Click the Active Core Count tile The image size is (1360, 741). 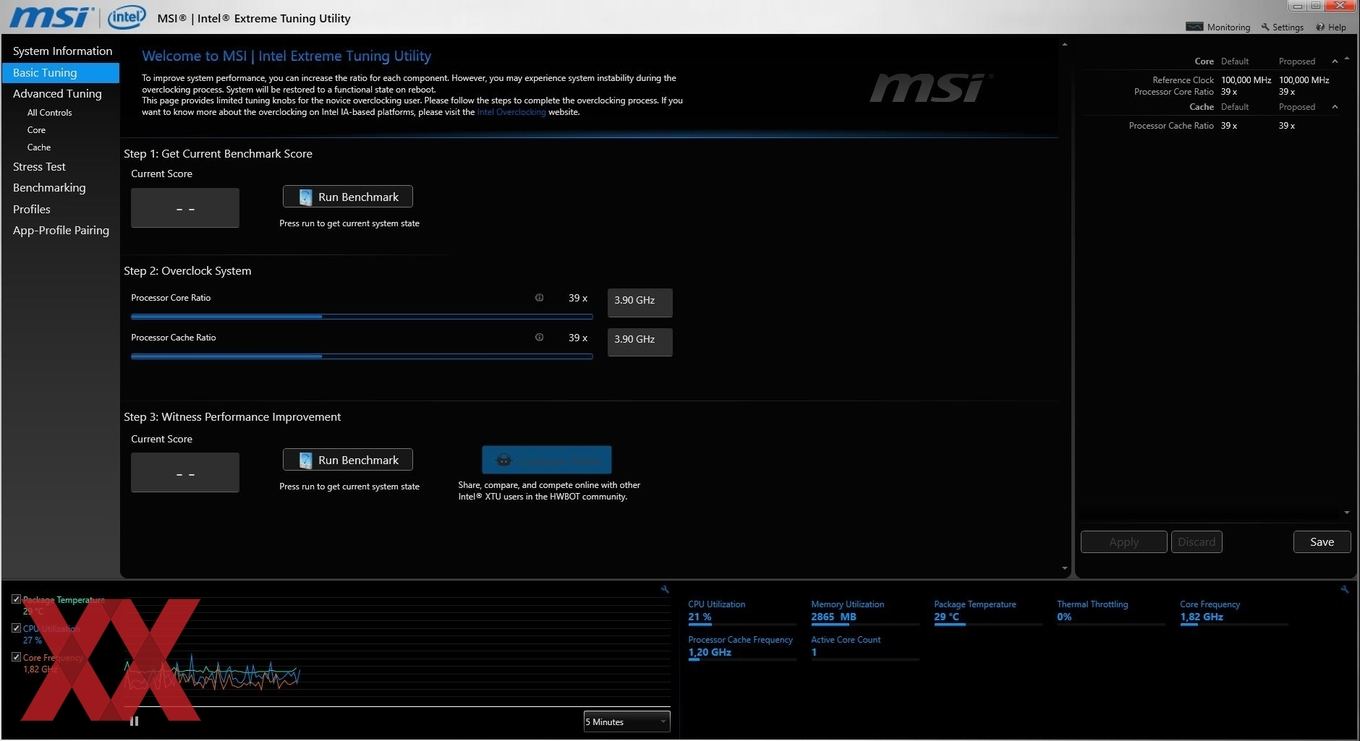[864, 647]
